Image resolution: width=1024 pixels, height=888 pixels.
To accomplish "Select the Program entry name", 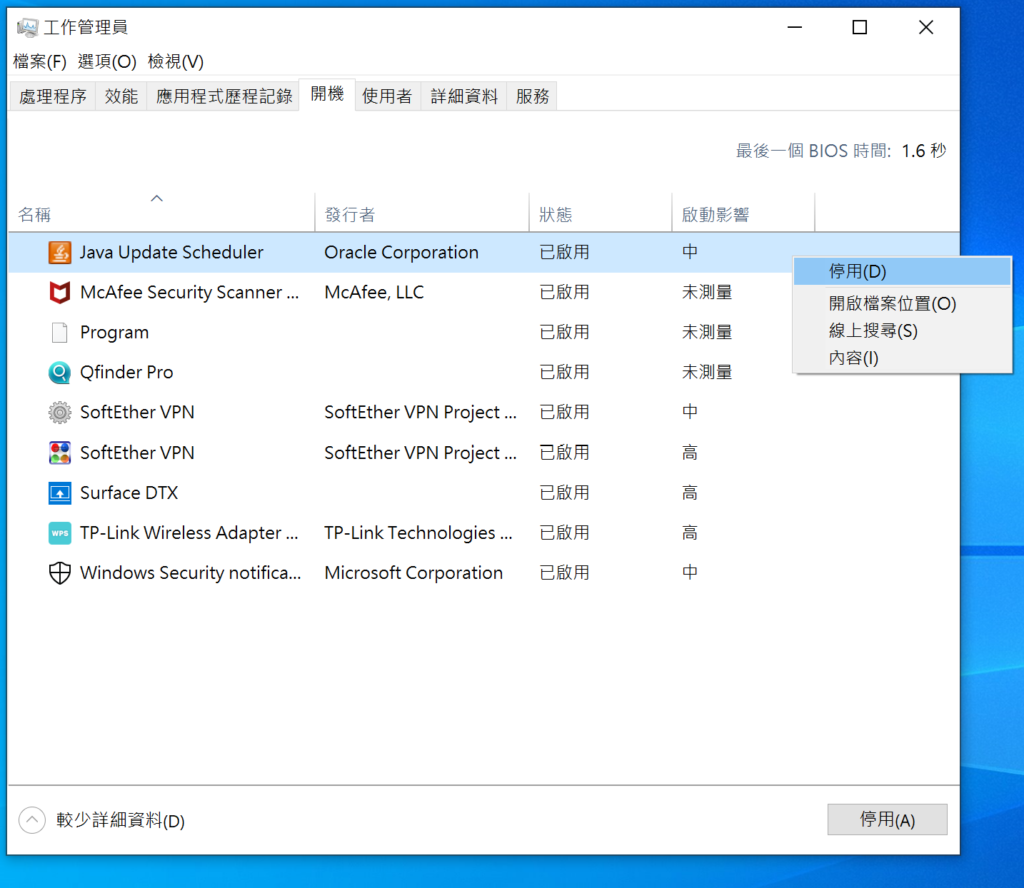I will coord(114,332).
